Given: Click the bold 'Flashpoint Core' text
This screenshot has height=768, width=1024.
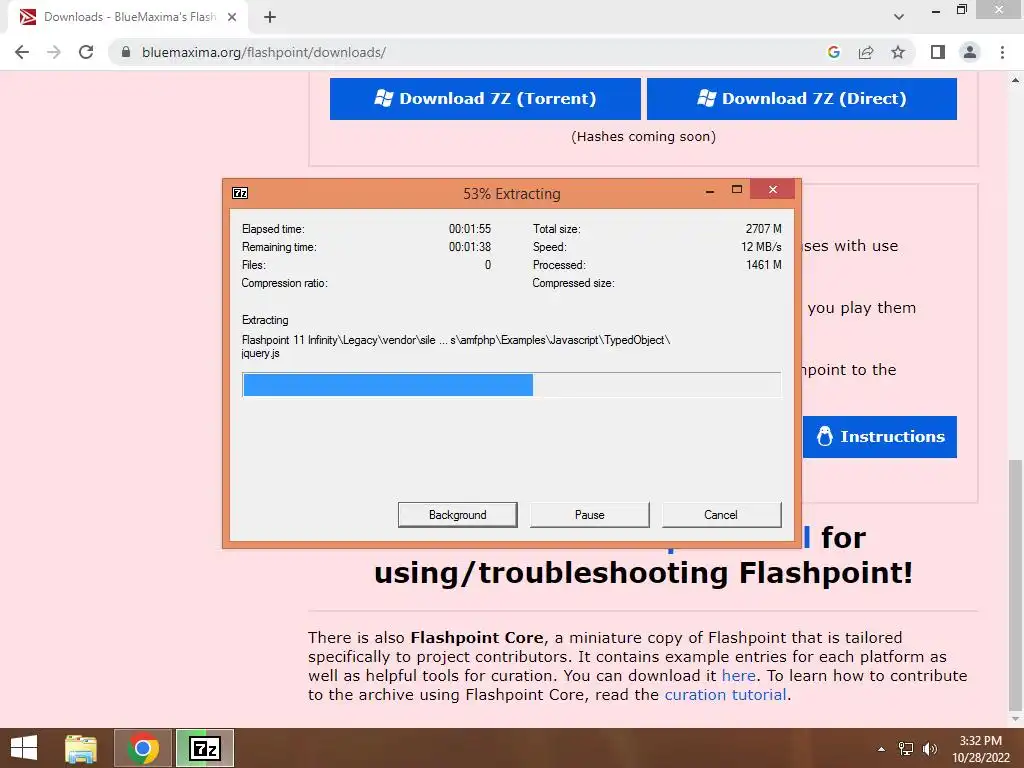Looking at the screenshot, I should pos(477,637).
